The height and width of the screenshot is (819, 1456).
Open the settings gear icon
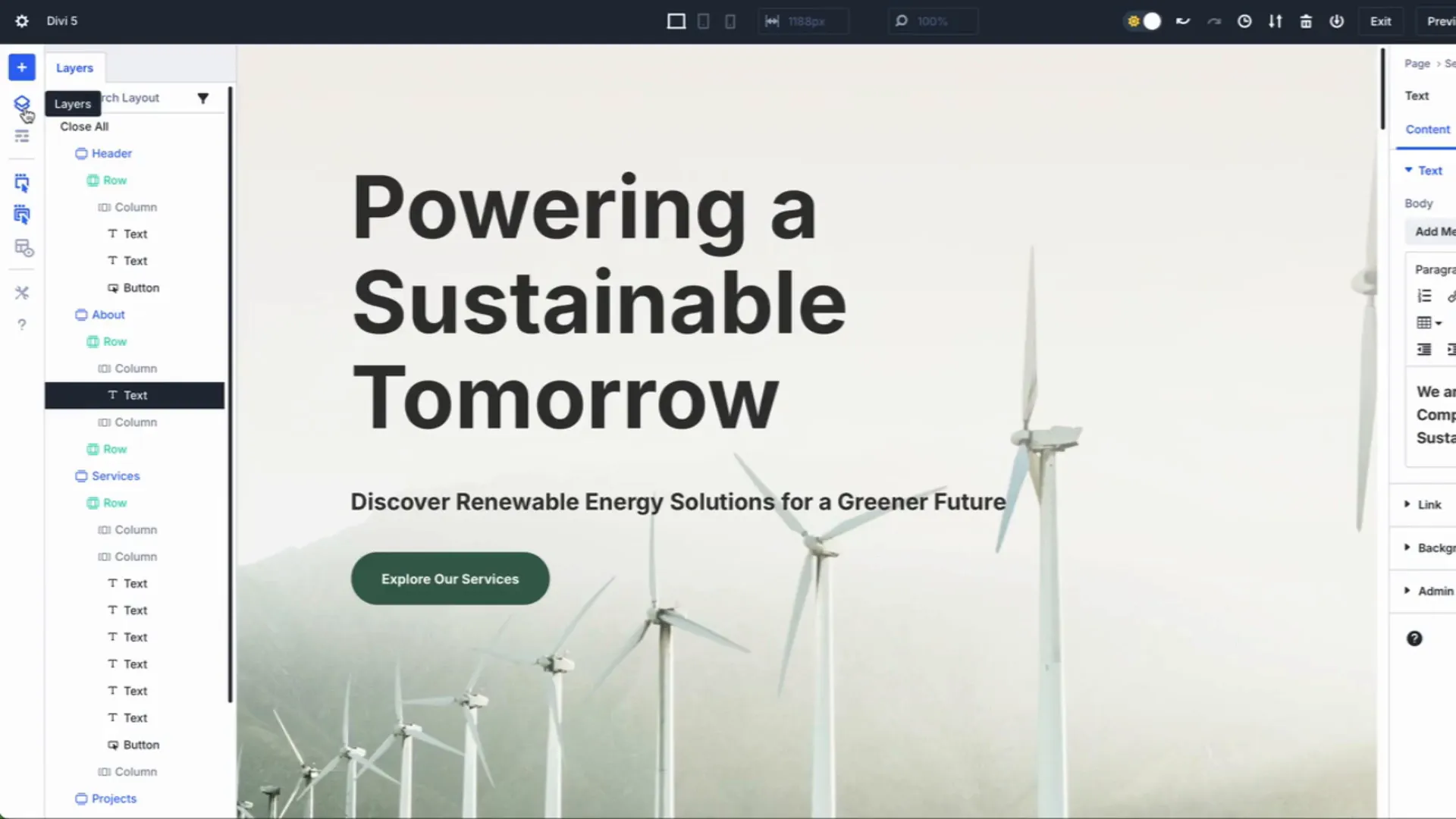22,21
